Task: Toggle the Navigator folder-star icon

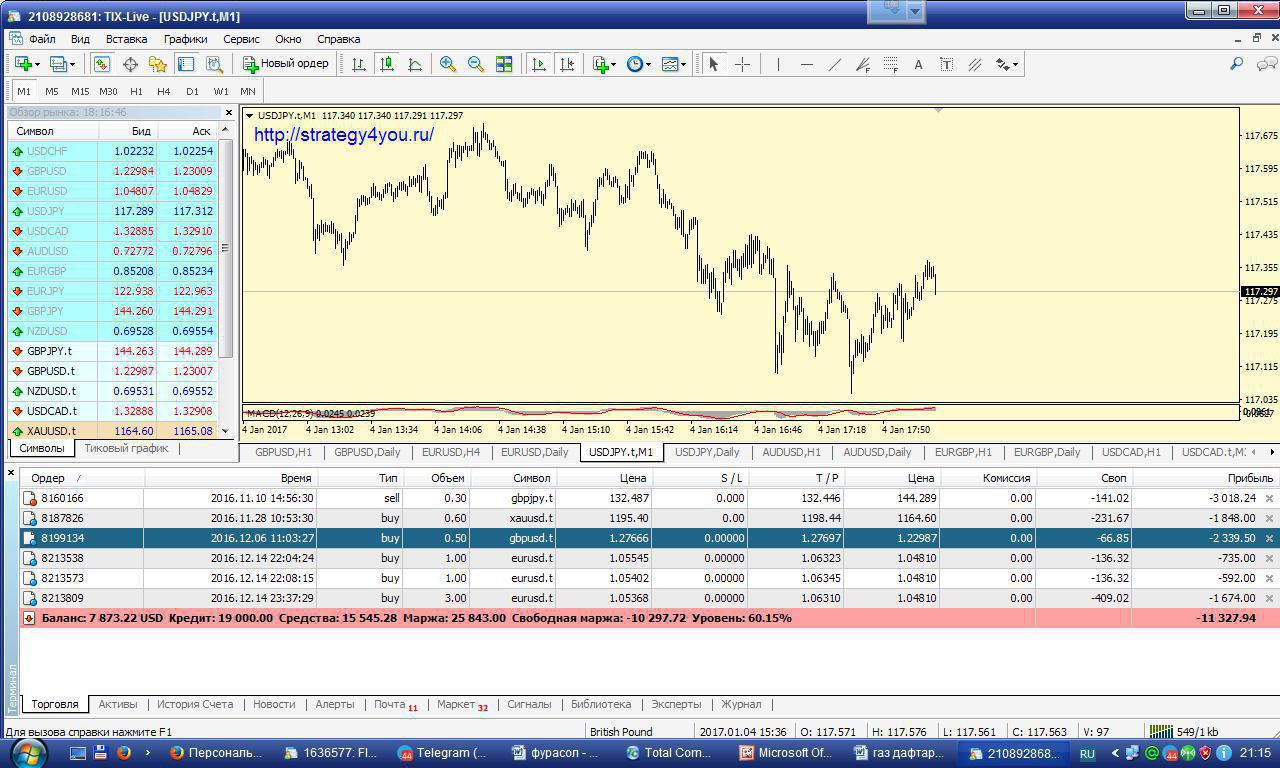Action: point(158,64)
